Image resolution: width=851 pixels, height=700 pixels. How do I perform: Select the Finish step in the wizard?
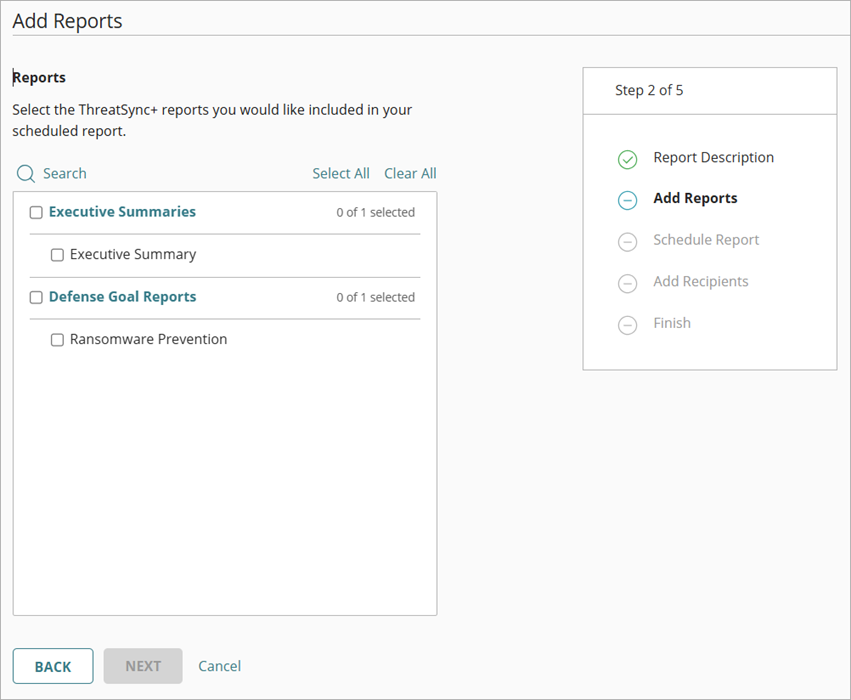[672, 323]
